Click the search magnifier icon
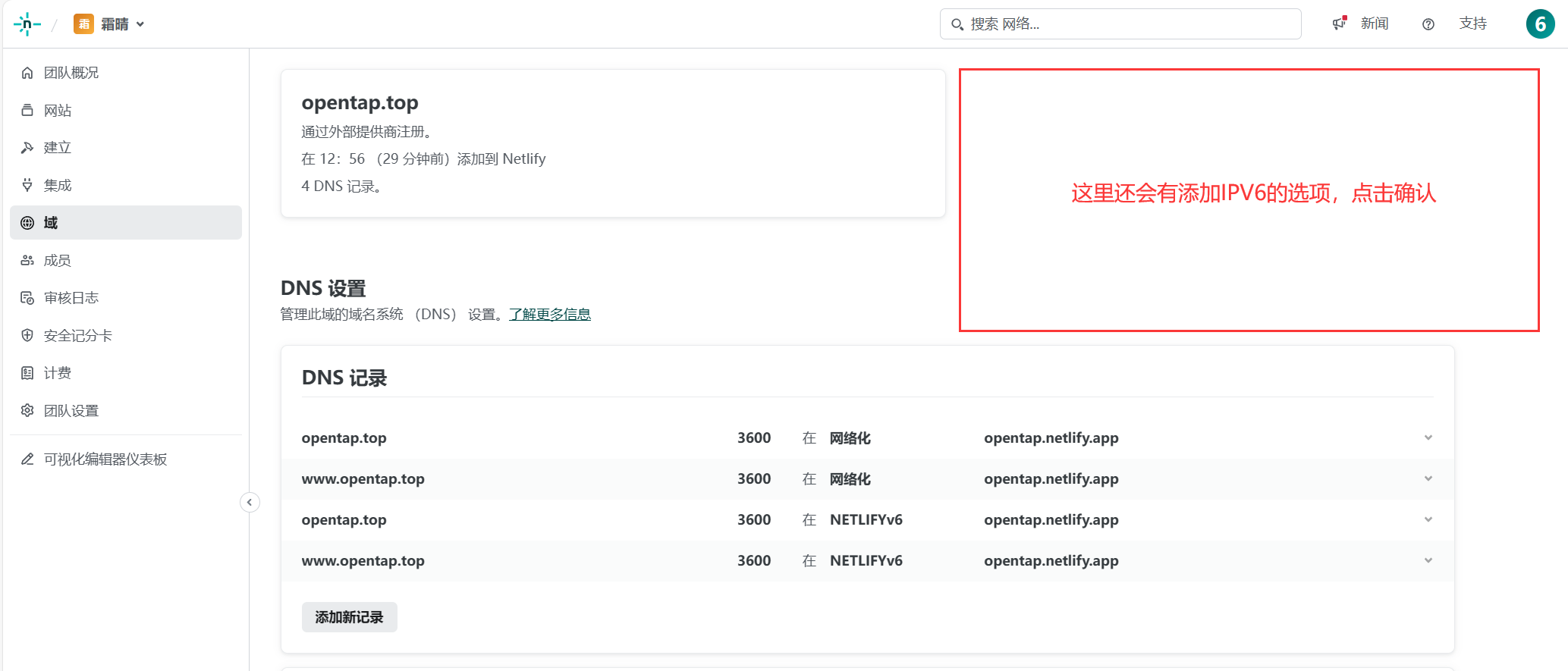The height and width of the screenshot is (671, 1568). click(957, 24)
